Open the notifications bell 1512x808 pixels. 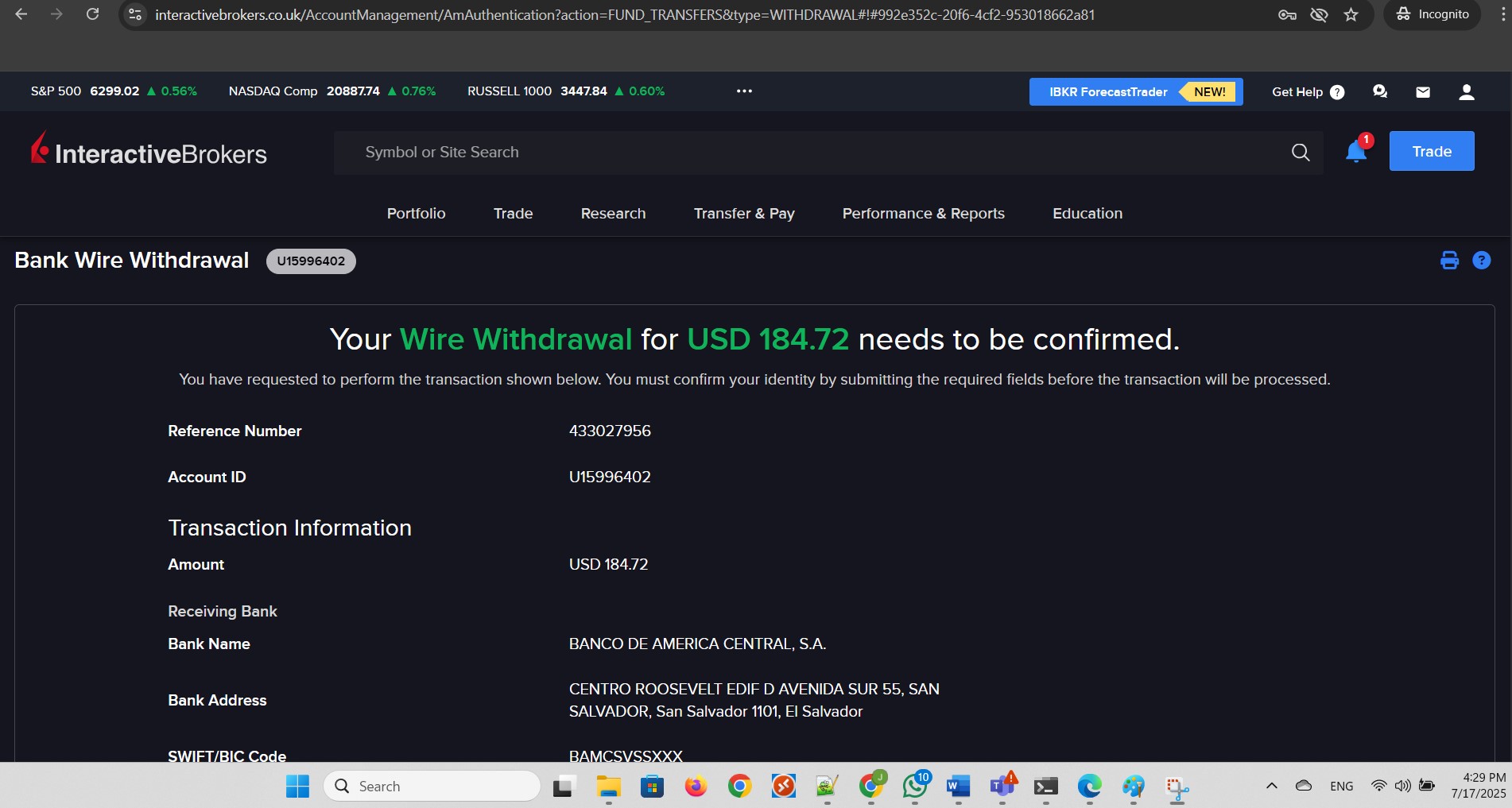point(1356,151)
